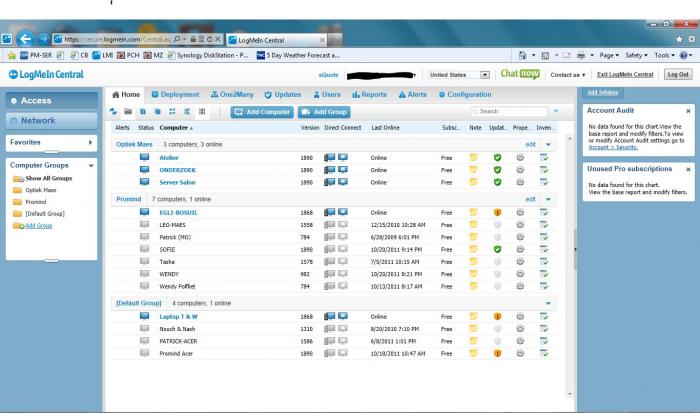The height and width of the screenshot is (413, 700).
Task: Open the Users tab
Action: click(327, 95)
